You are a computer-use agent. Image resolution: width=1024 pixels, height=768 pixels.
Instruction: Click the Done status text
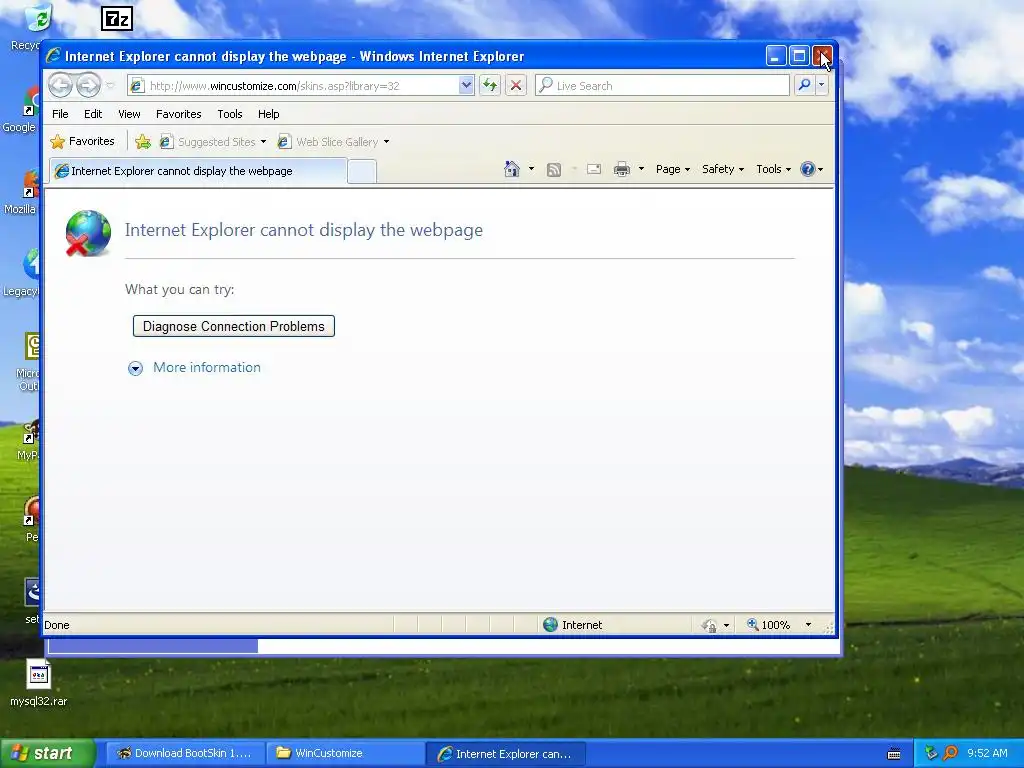coord(57,625)
